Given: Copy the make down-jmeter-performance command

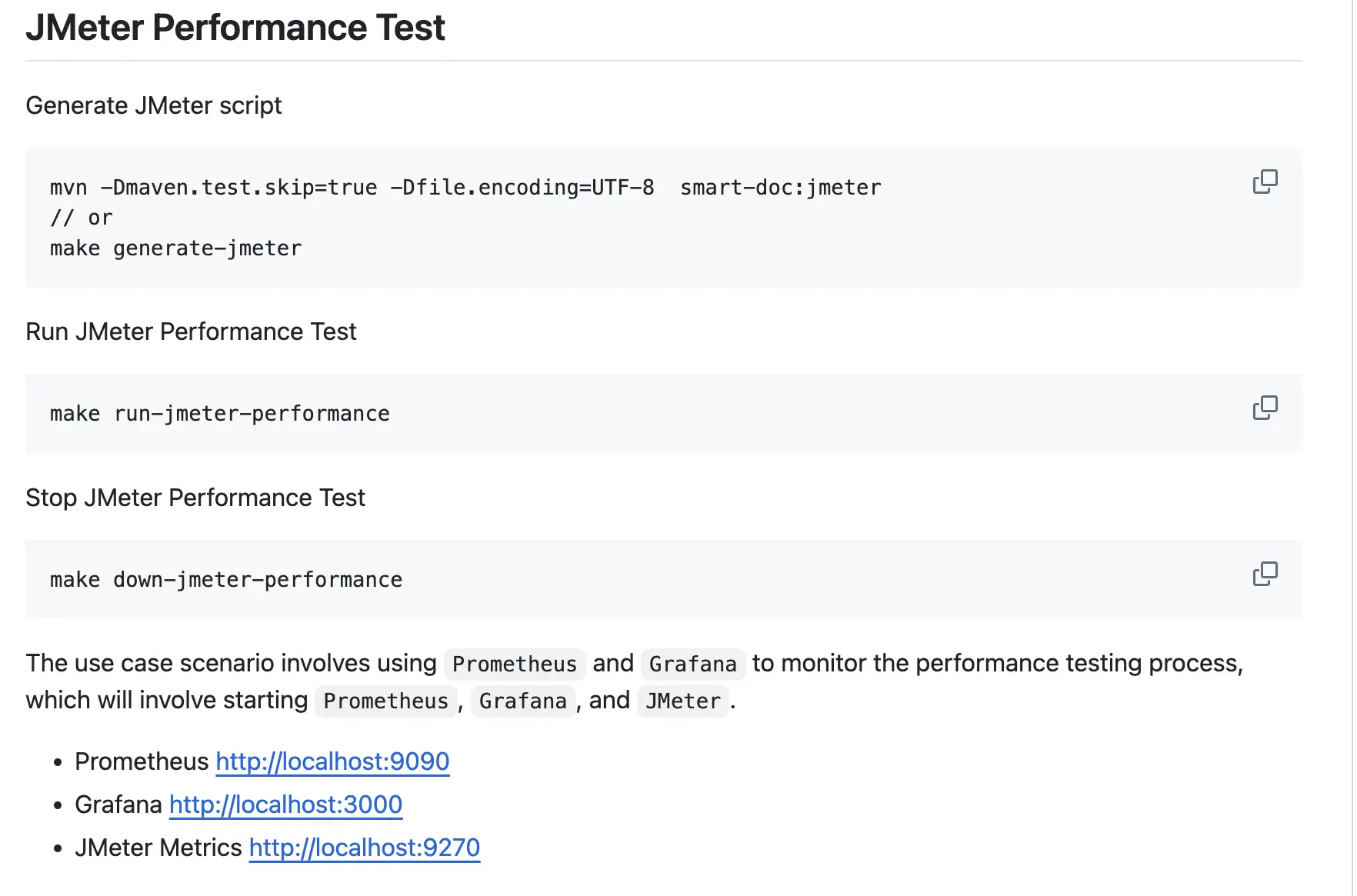Looking at the screenshot, I should click(x=1265, y=574).
